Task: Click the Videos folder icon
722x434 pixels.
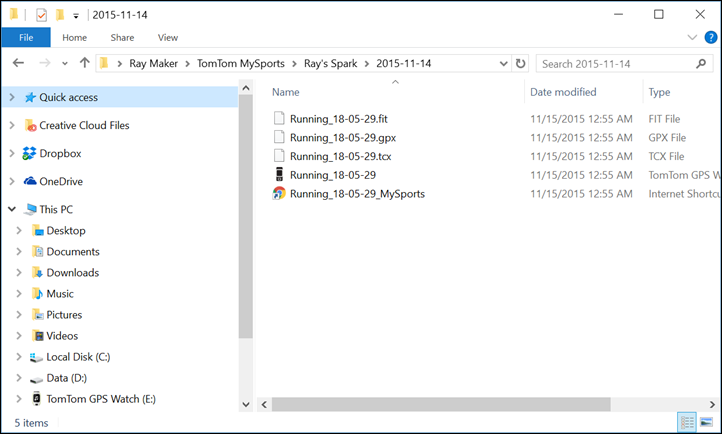Action: tap(37, 336)
